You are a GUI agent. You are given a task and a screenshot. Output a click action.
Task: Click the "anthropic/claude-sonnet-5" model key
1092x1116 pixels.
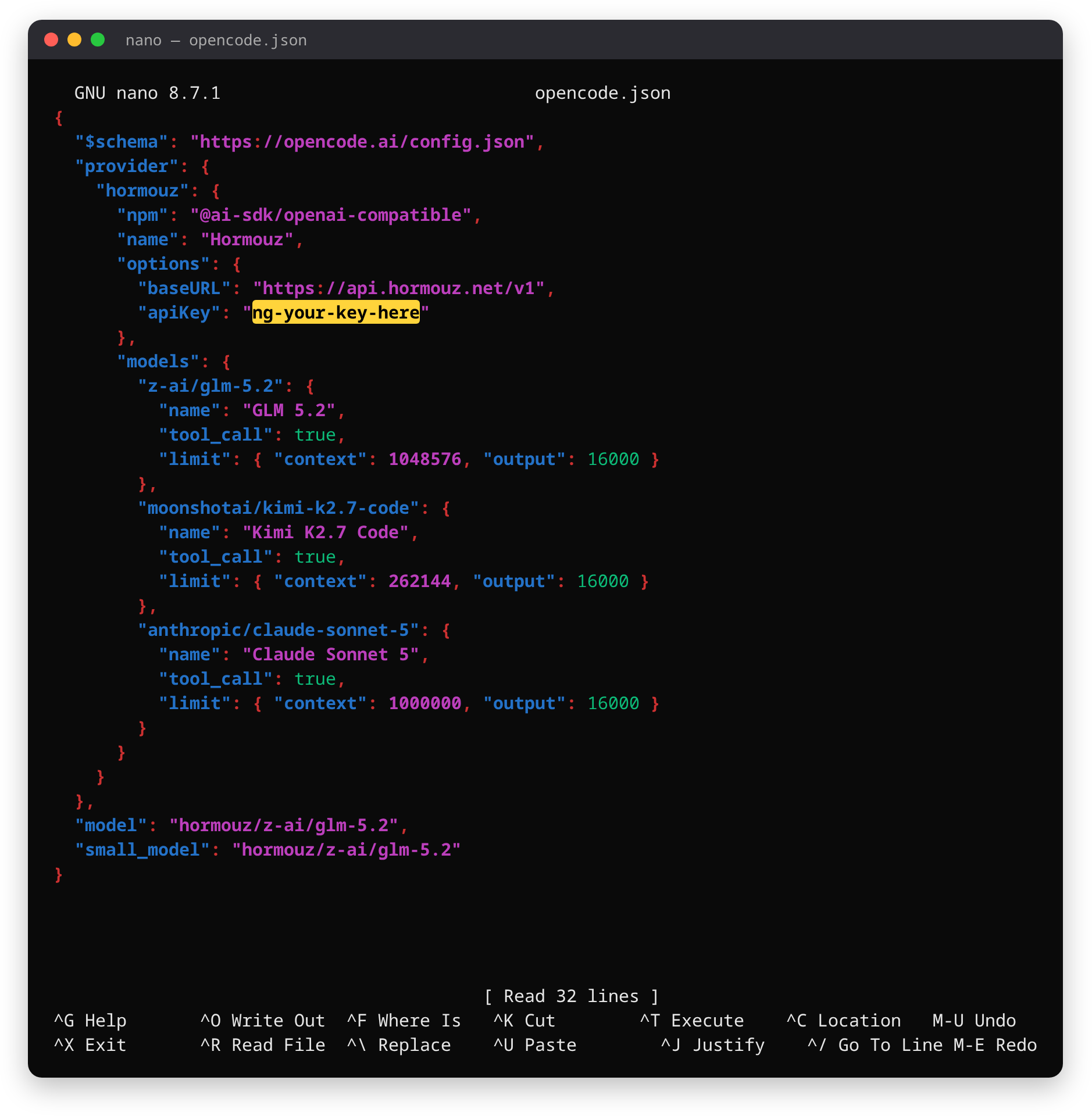(278, 629)
